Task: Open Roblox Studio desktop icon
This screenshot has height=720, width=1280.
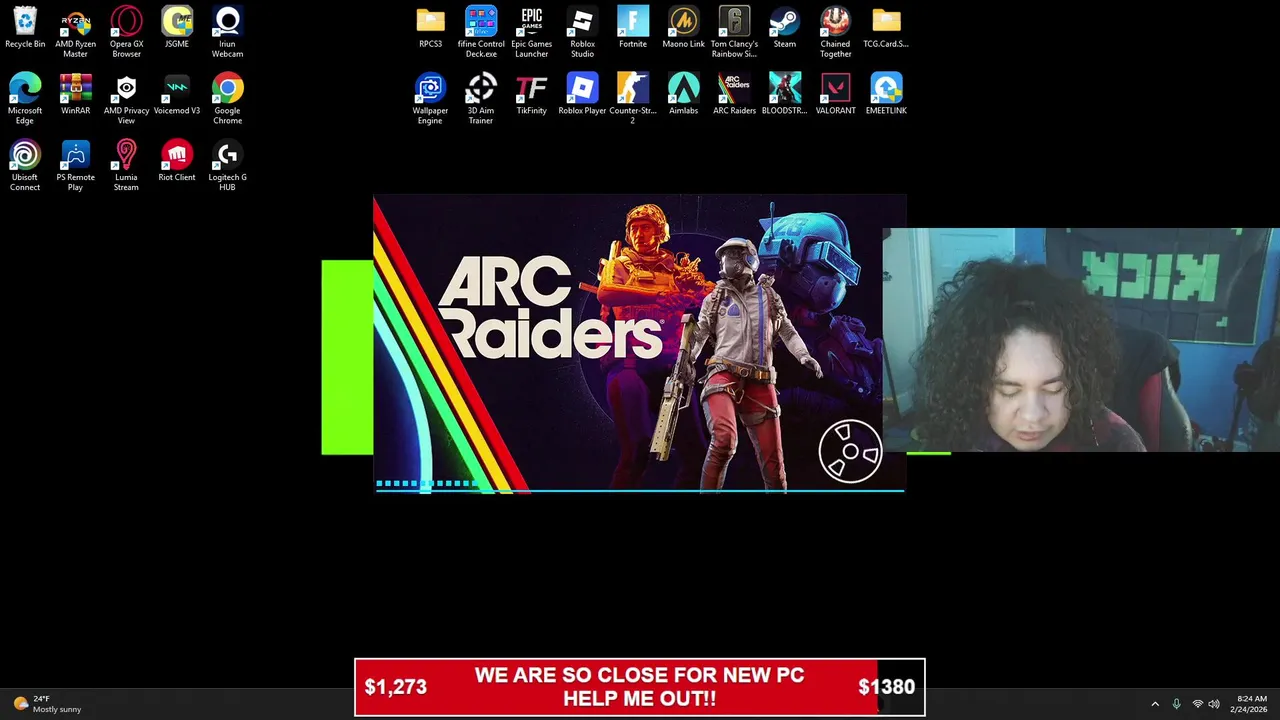Action: pyautogui.click(x=582, y=32)
